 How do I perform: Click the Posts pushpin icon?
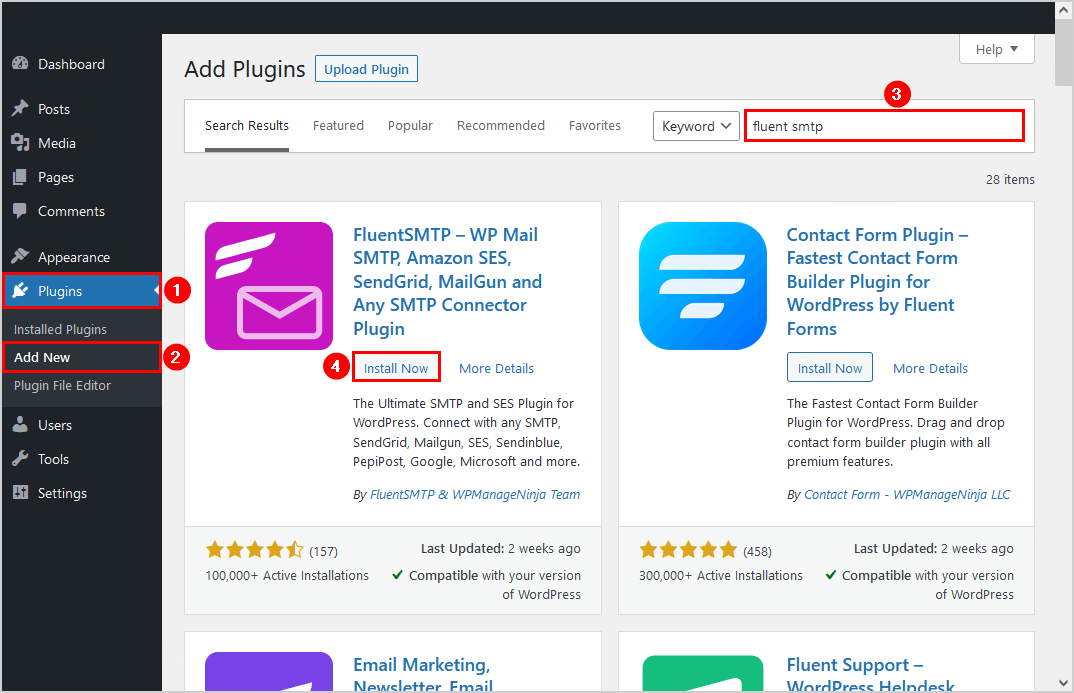tap(21, 109)
